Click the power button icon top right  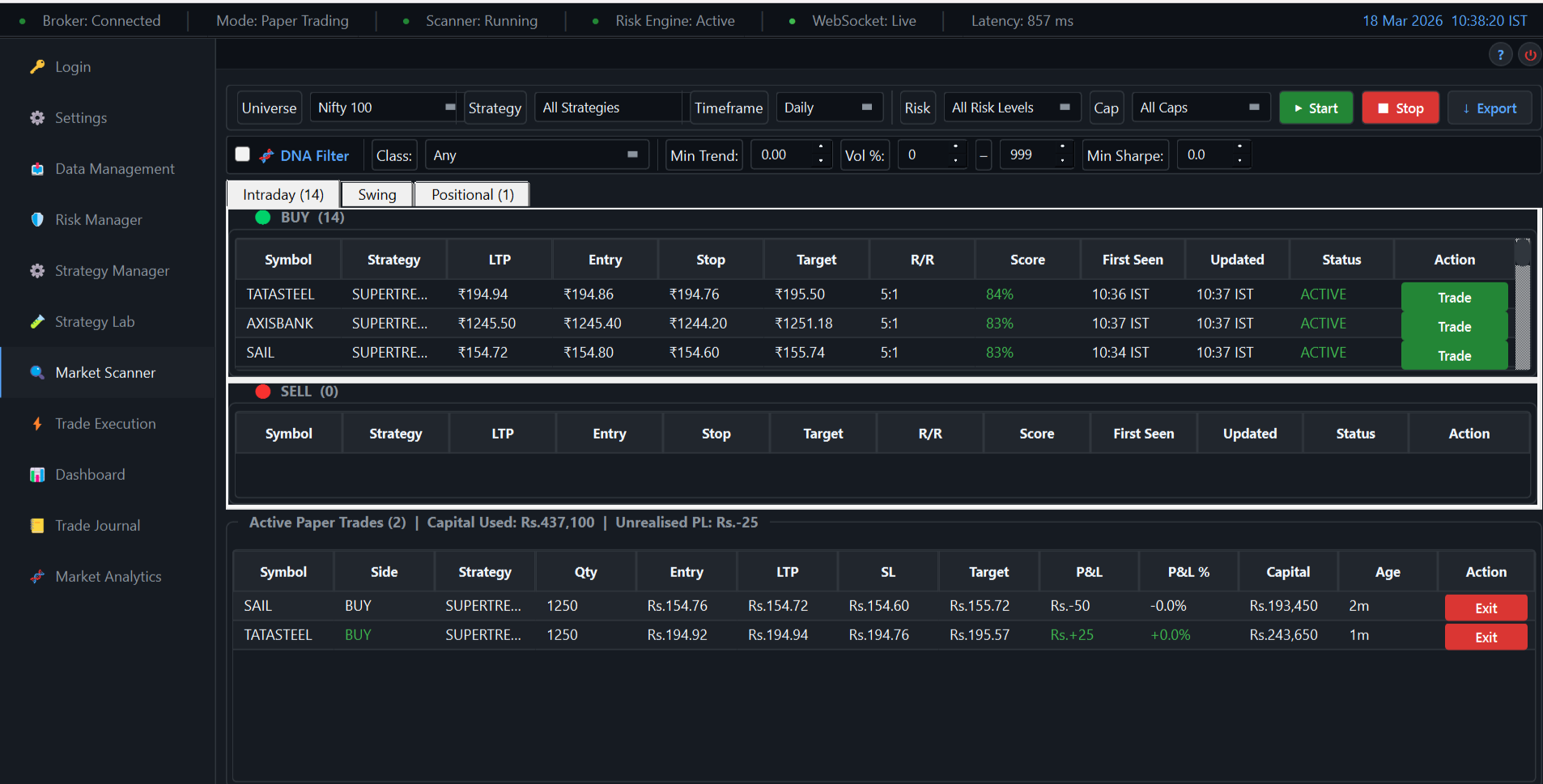(1530, 54)
